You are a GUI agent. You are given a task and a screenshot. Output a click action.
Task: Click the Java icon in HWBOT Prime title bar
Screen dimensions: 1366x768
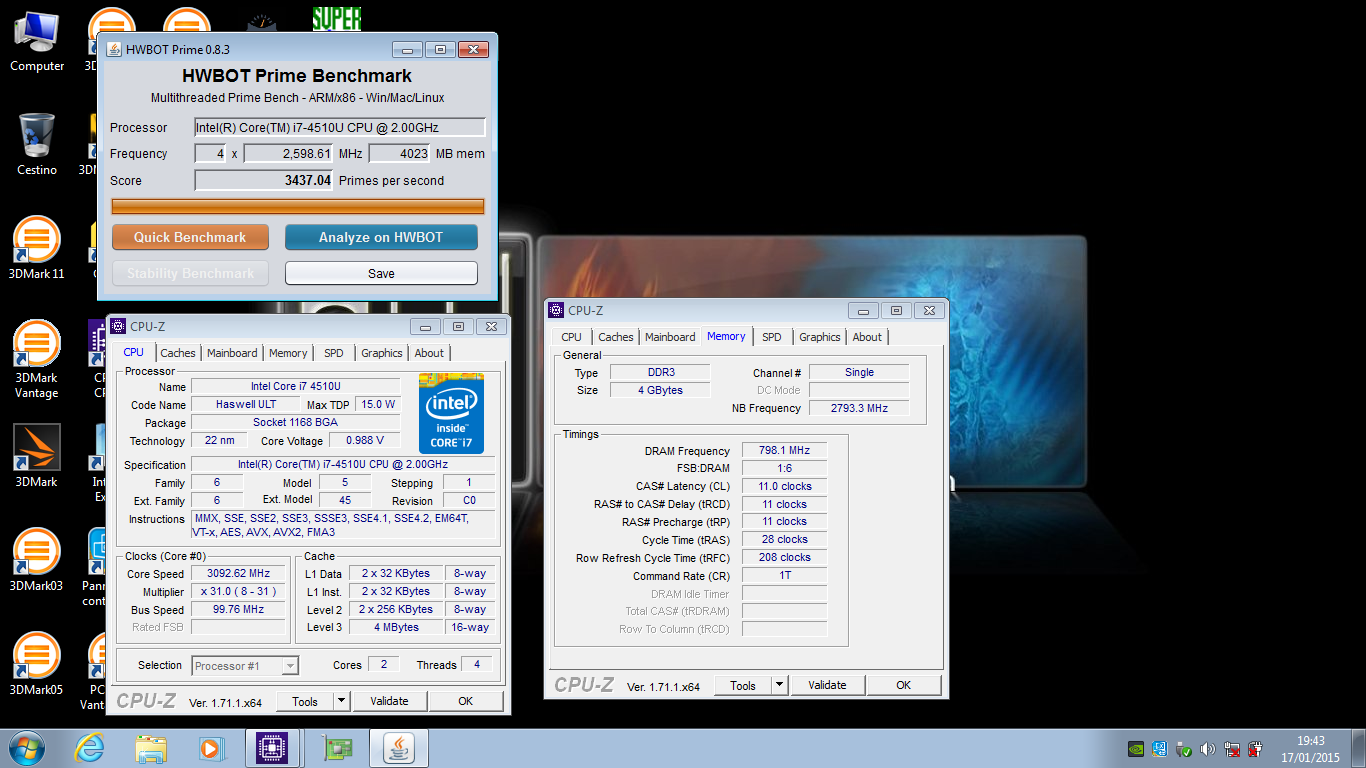tap(115, 49)
